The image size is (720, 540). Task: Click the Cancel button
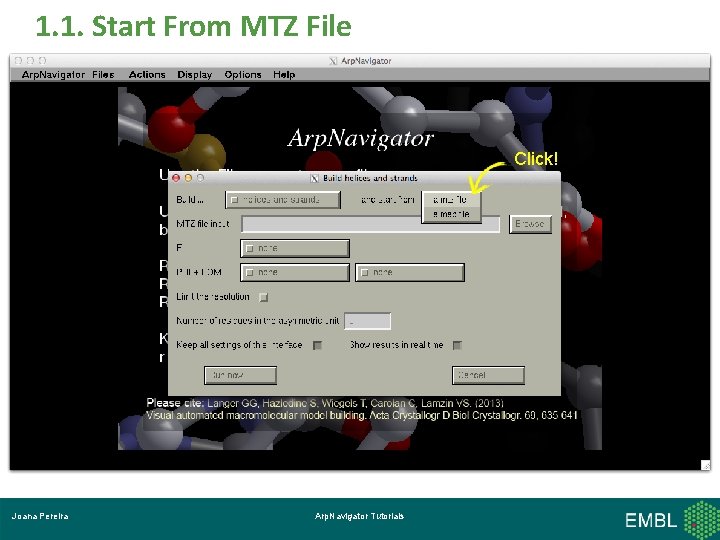tap(488, 375)
